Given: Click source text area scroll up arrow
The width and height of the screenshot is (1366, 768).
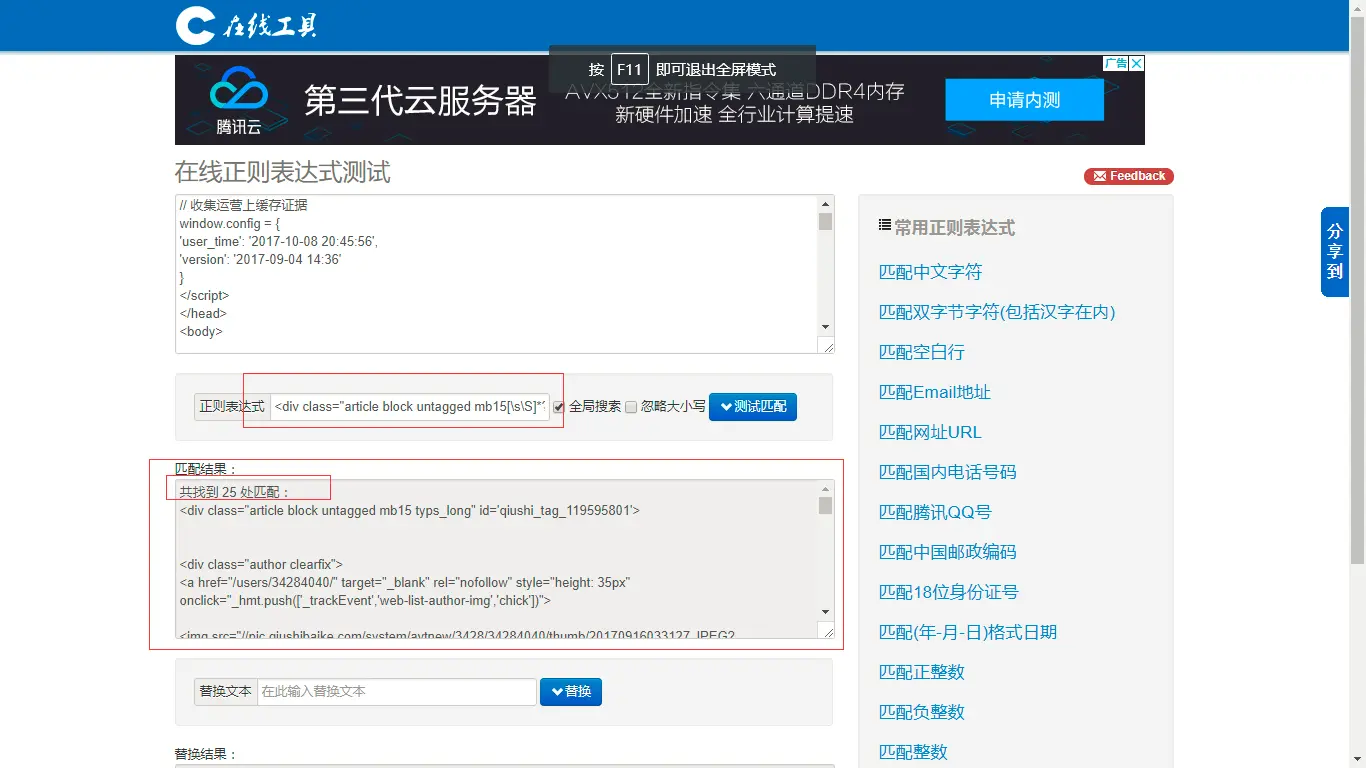Looking at the screenshot, I should [x=825, y=204].
